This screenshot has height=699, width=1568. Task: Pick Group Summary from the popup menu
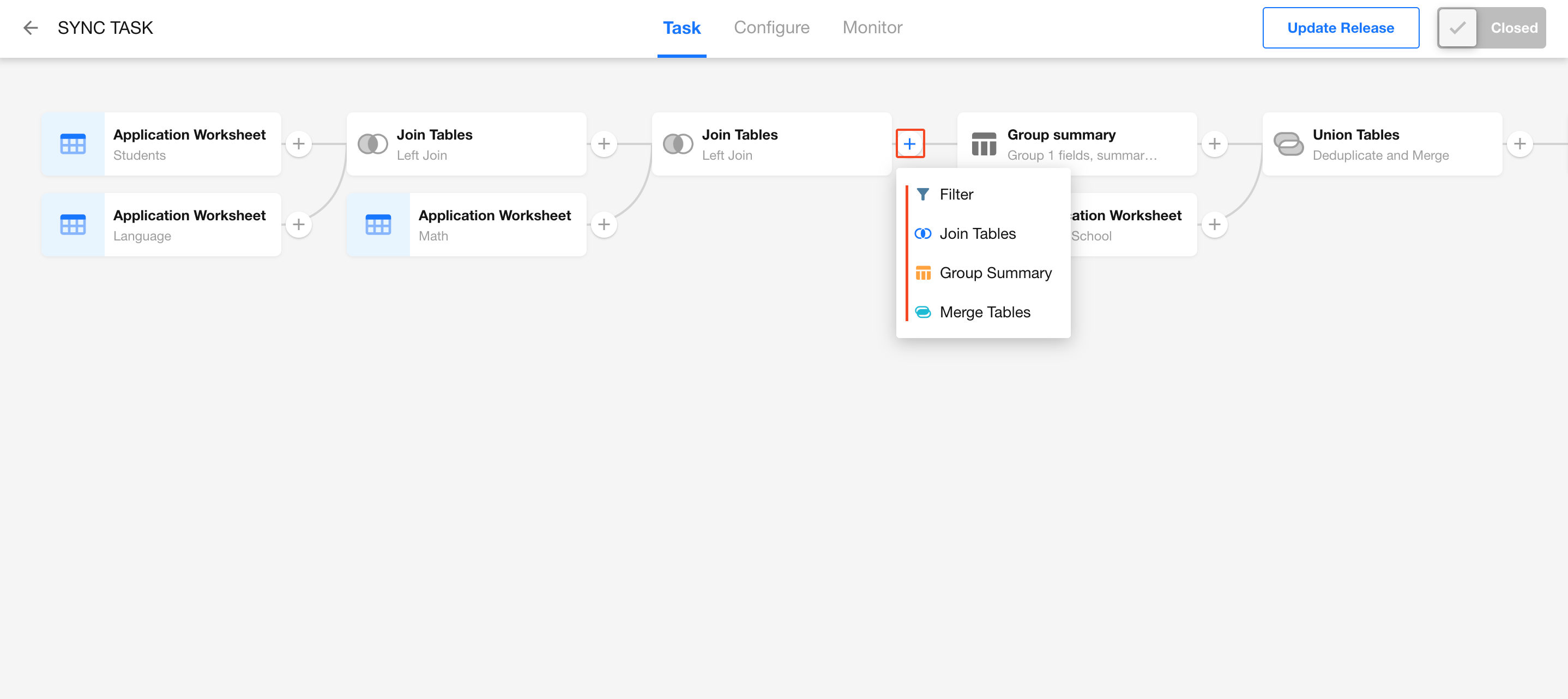click(994, 273)
